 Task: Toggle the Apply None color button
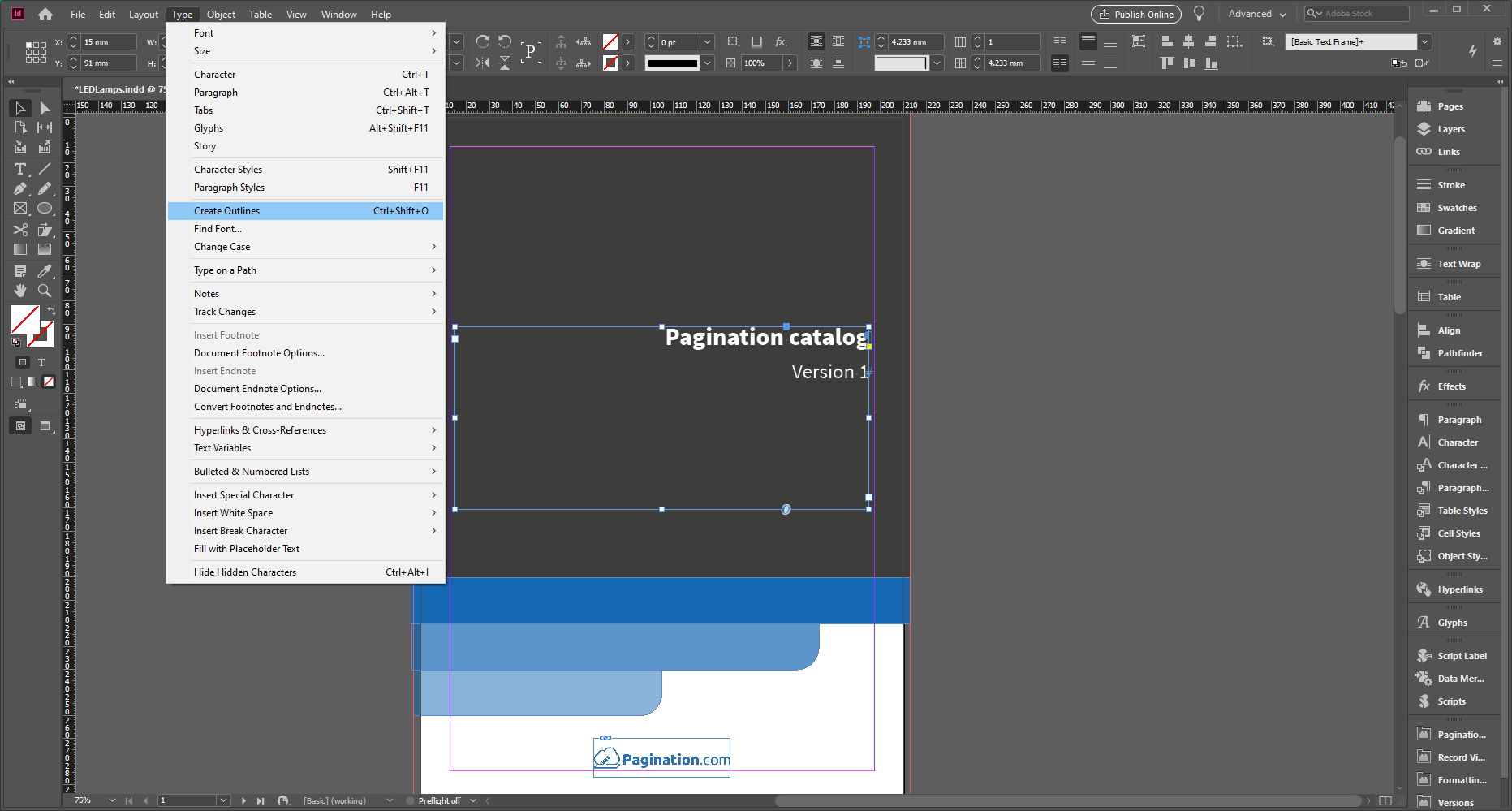pyautogui.click(x=49, y=382)
